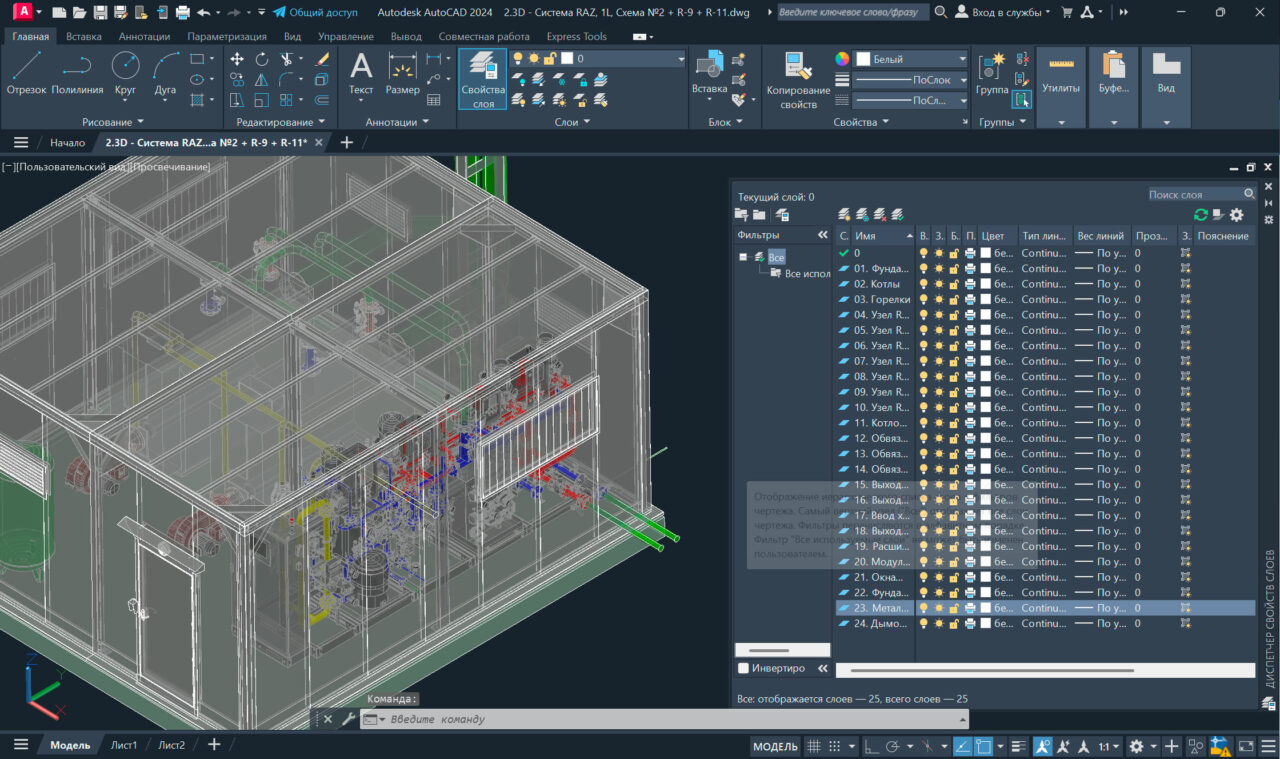
Task: Create a new layer in layer manager
Action: coord(845,214)
